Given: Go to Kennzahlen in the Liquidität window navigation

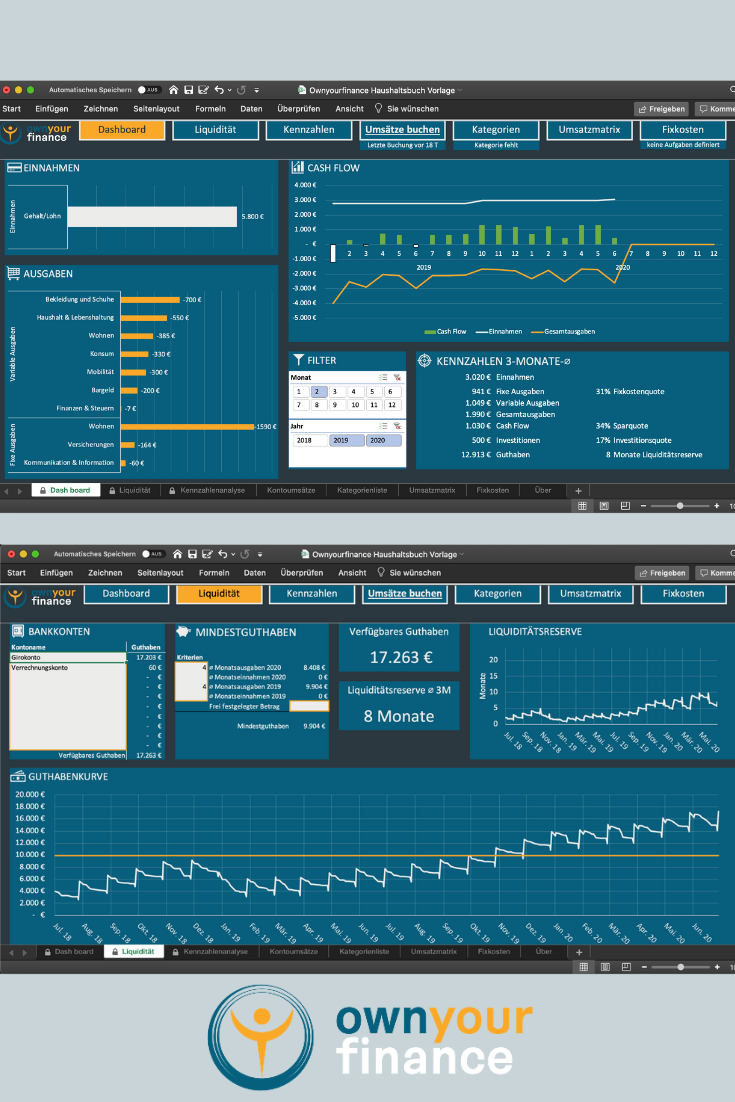Looking at the screenshot, I should pyautogui.click(x=312, y=594).
